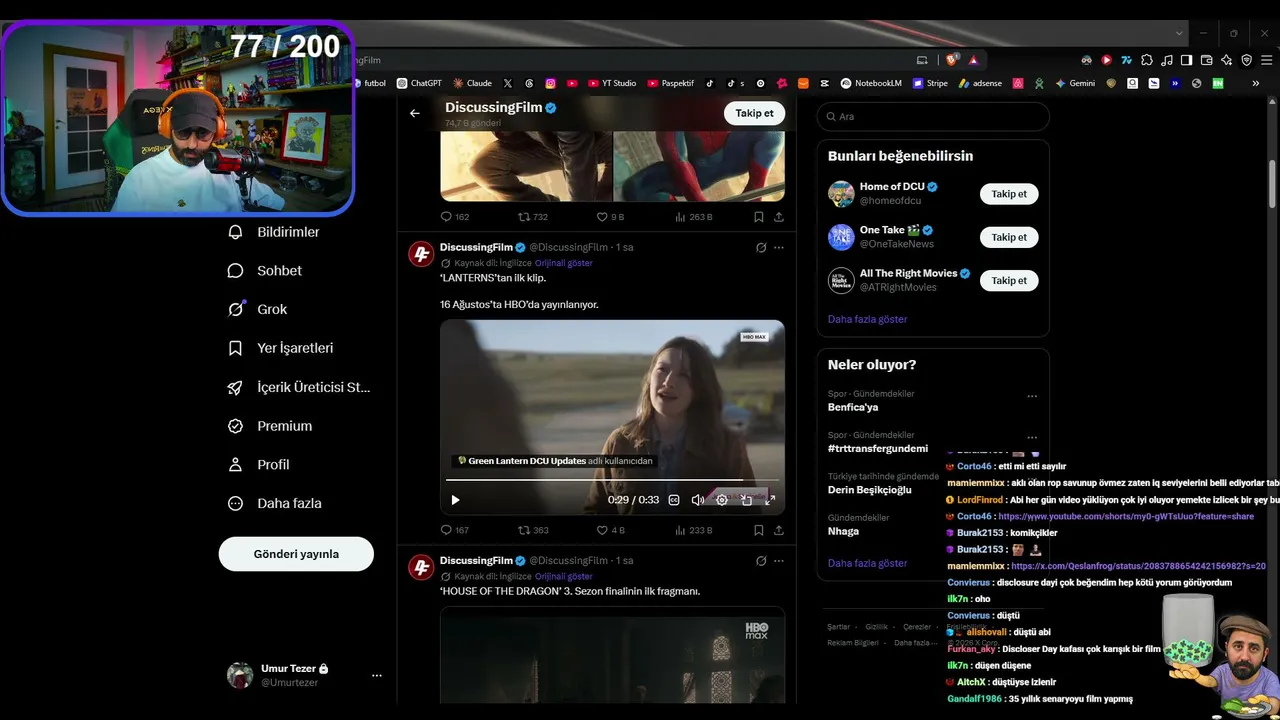
Task: Play the LANTERNS clip video
Action: tap(455, 500)
